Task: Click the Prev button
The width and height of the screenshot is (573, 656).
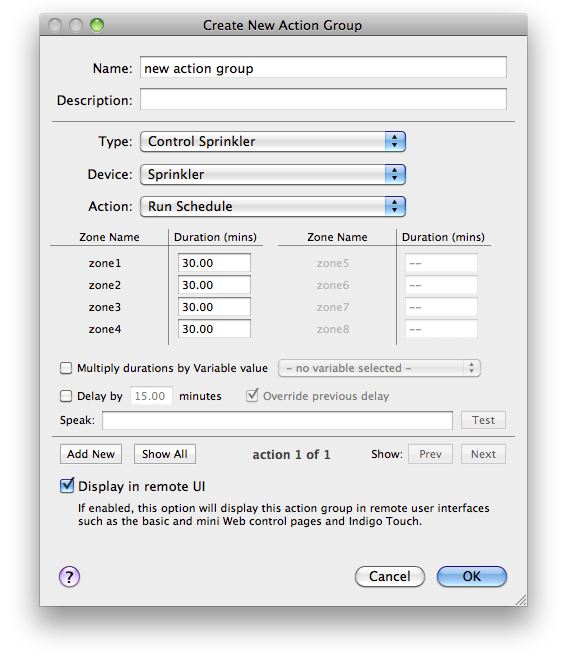Action: pos(430,454)
